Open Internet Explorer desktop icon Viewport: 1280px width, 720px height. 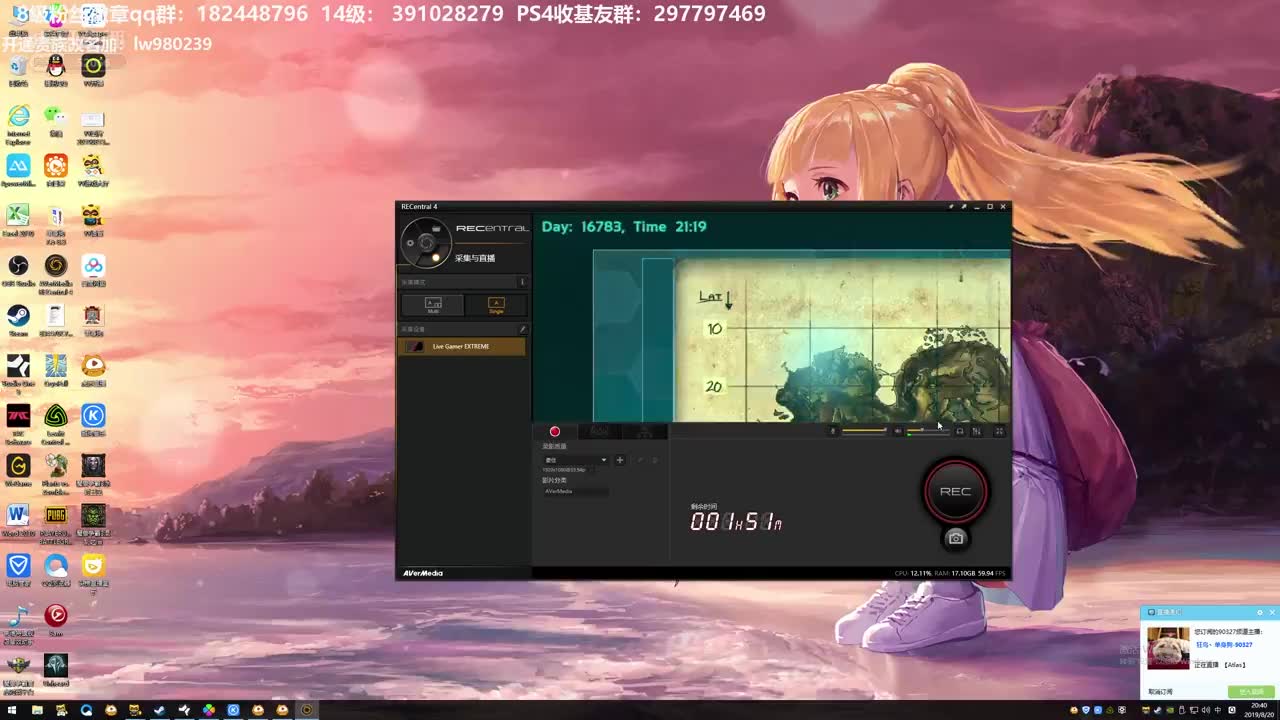(18, 124)
